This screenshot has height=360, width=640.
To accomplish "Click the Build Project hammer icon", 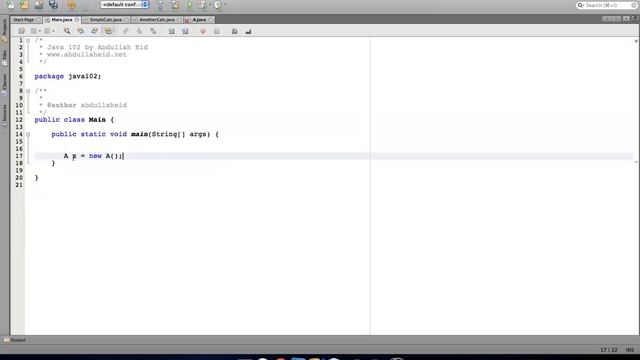I will pos(160,5).
